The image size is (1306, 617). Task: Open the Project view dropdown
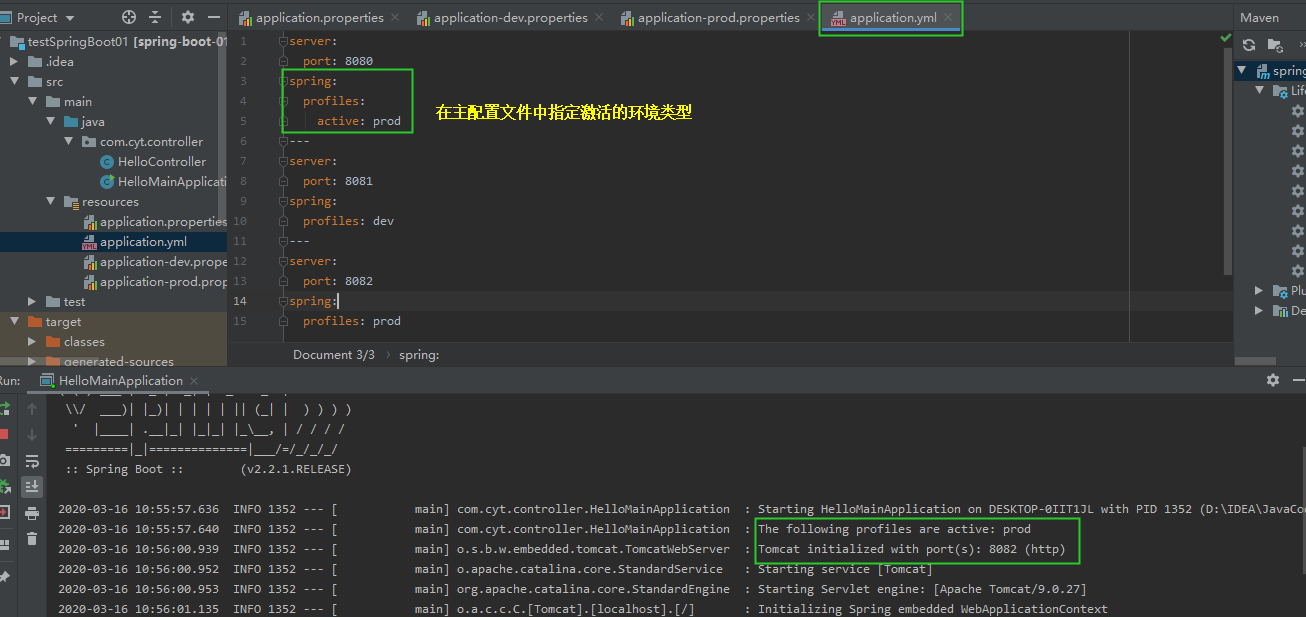point(70,17)
